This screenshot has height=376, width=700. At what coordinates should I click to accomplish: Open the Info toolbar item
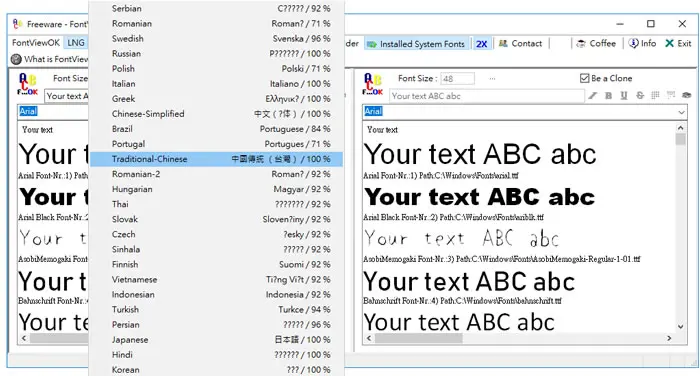pos(642,43)
